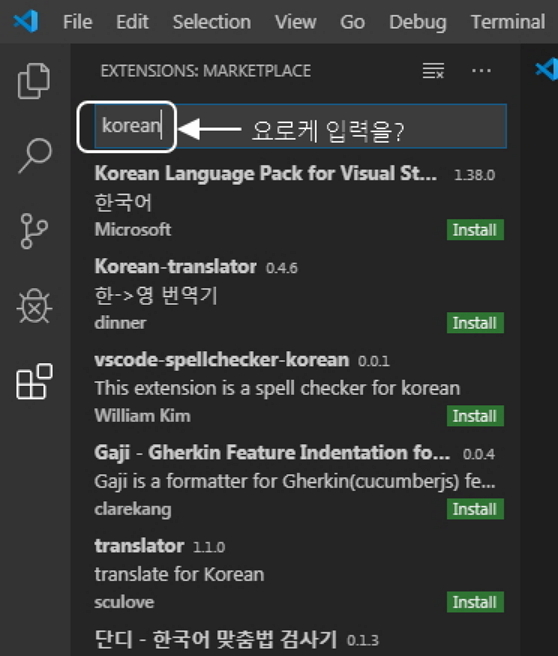Click the William Kim publisher name
The height and width of the screenshot is (656, 558).
click(x=142, y=416)
